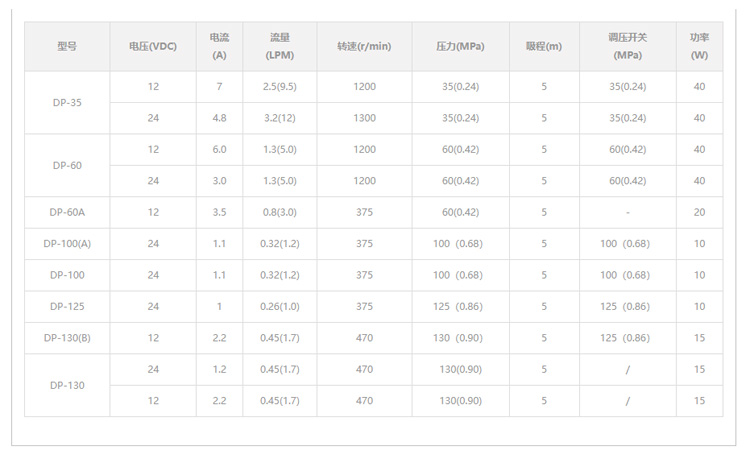Select the DP-35 model cell
This screenshot has height=462, width=750.
click(x=67, y=102)
